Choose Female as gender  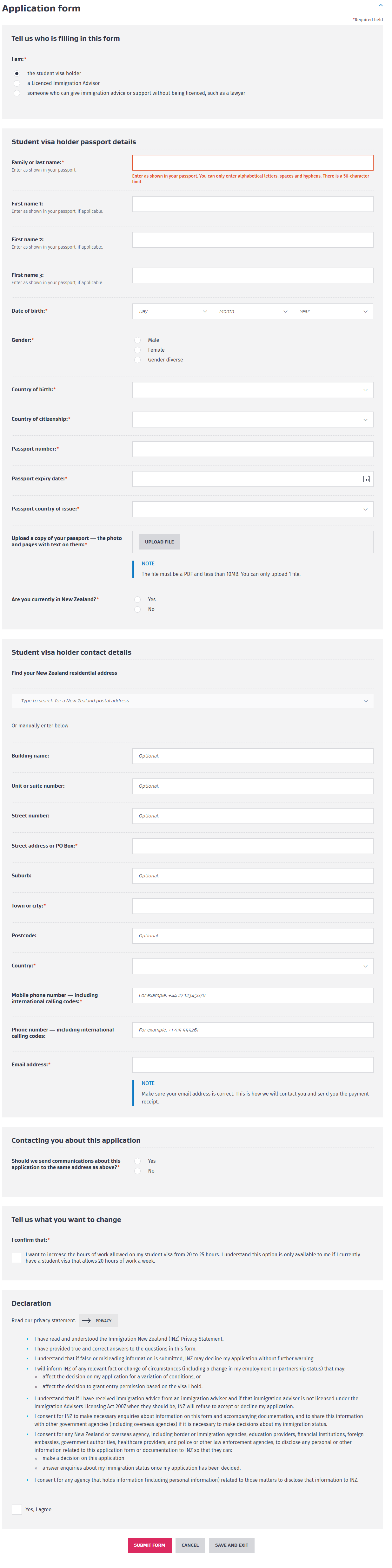[x=138, y=350]
